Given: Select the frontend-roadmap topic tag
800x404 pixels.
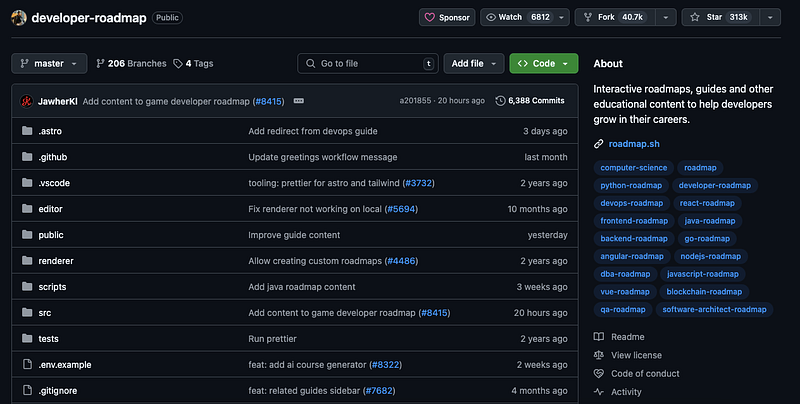Looking at the screenshot, I should [x=634, y=221].
